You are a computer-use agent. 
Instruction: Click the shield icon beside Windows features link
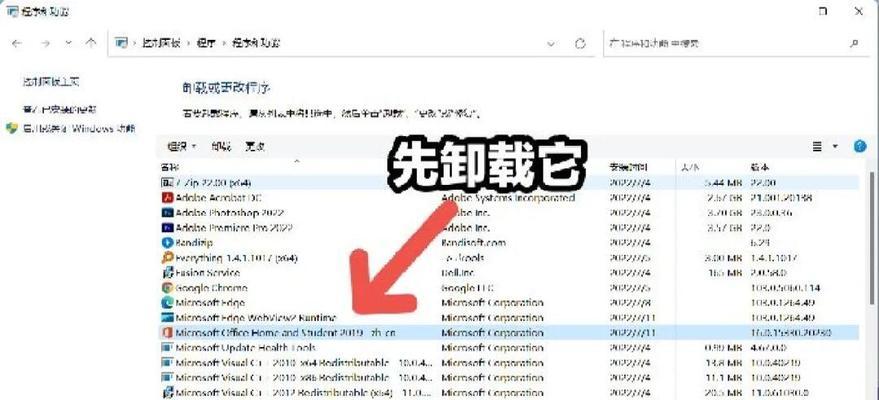(12, 128)
